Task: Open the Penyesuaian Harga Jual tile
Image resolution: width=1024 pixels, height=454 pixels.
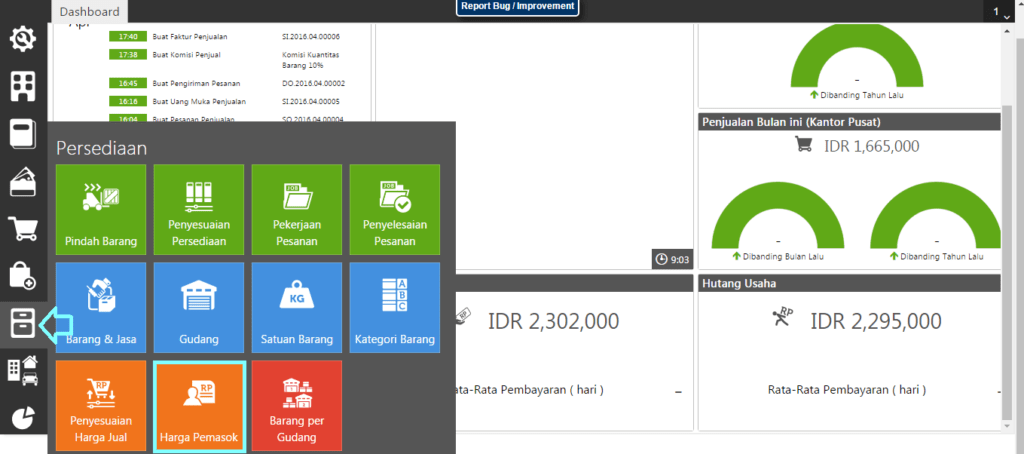Action: 101,406
